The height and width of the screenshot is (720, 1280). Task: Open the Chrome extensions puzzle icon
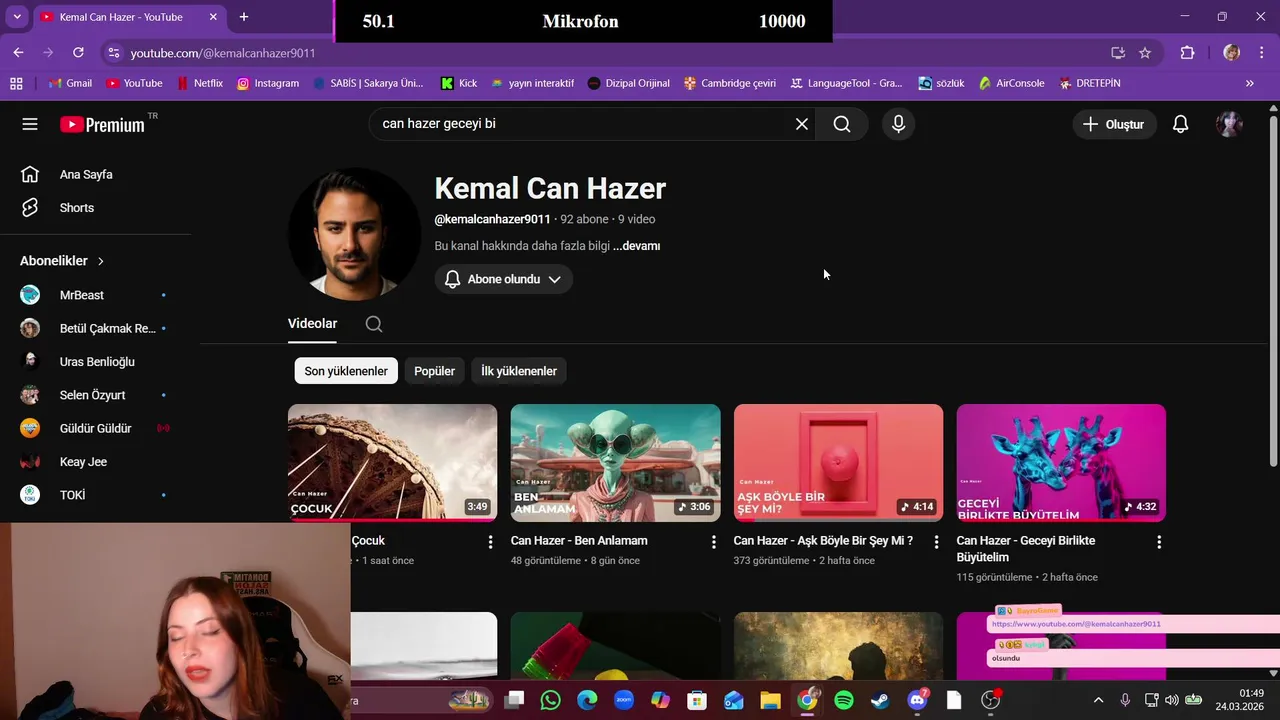pyautogui.click(x=1188, y=53)
